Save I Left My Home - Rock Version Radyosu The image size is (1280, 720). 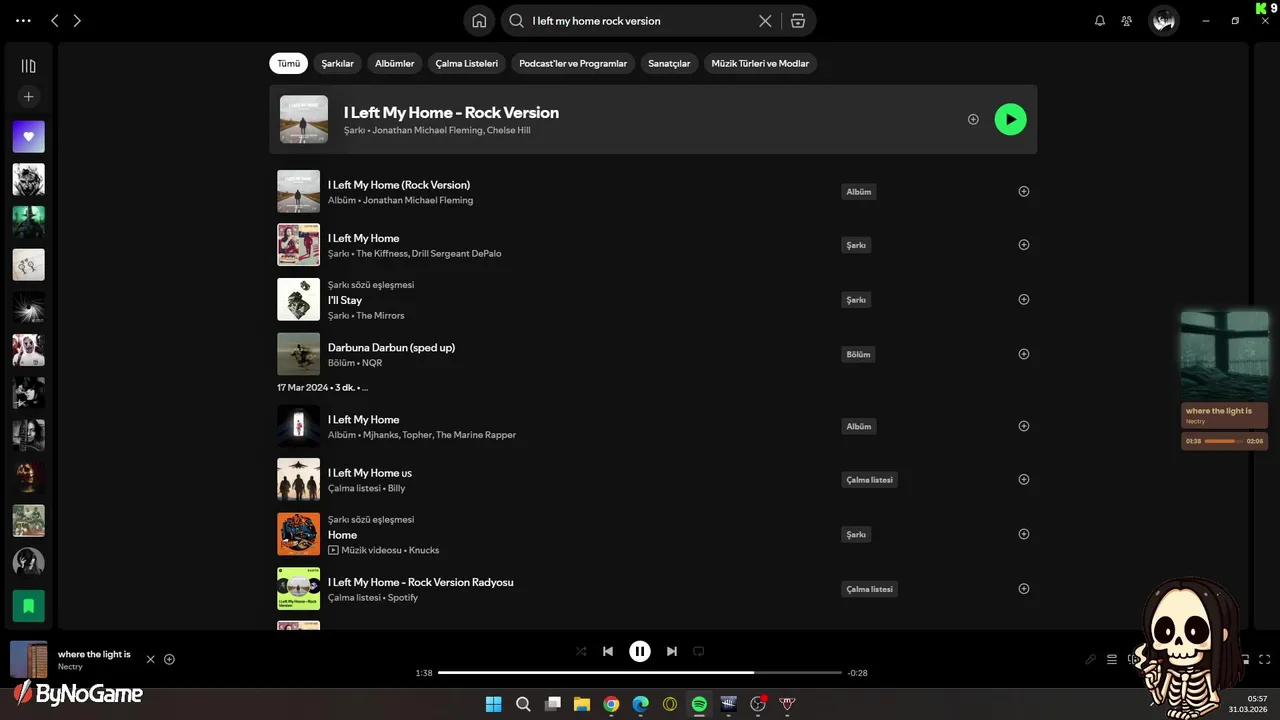click(1023, 588)
